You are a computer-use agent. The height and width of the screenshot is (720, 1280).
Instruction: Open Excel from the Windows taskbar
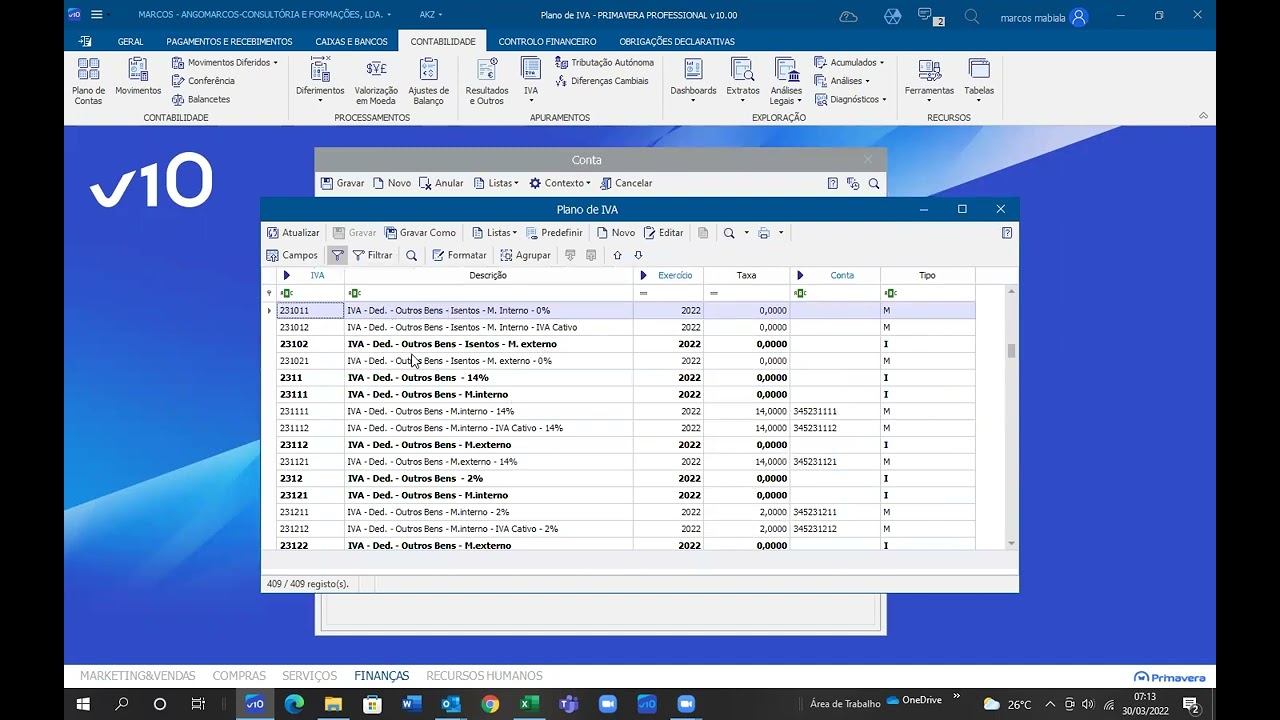529,704
